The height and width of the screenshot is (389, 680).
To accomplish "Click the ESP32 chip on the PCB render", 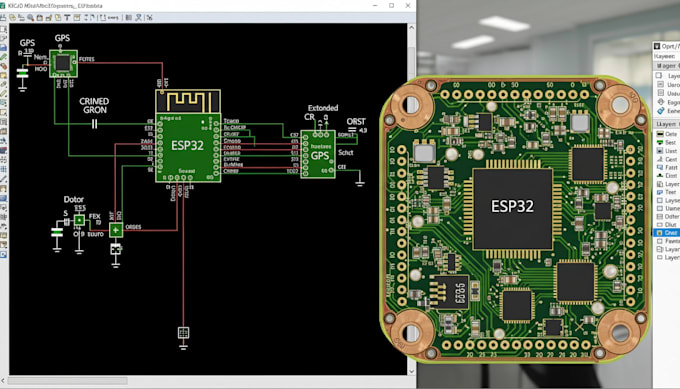I will [513, 209].
